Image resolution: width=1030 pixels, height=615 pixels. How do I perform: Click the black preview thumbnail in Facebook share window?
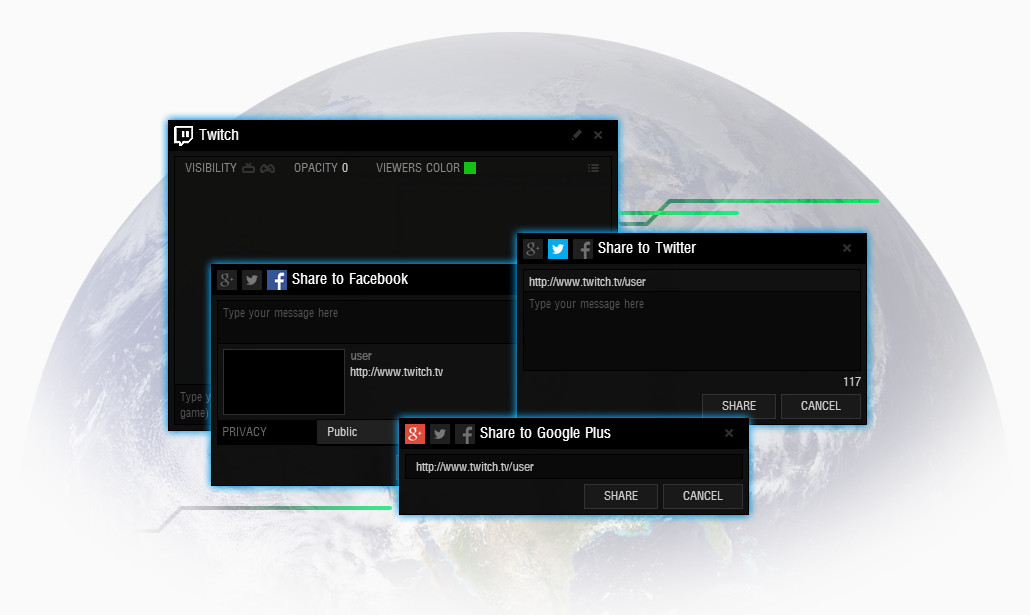(x=284, y=382)
